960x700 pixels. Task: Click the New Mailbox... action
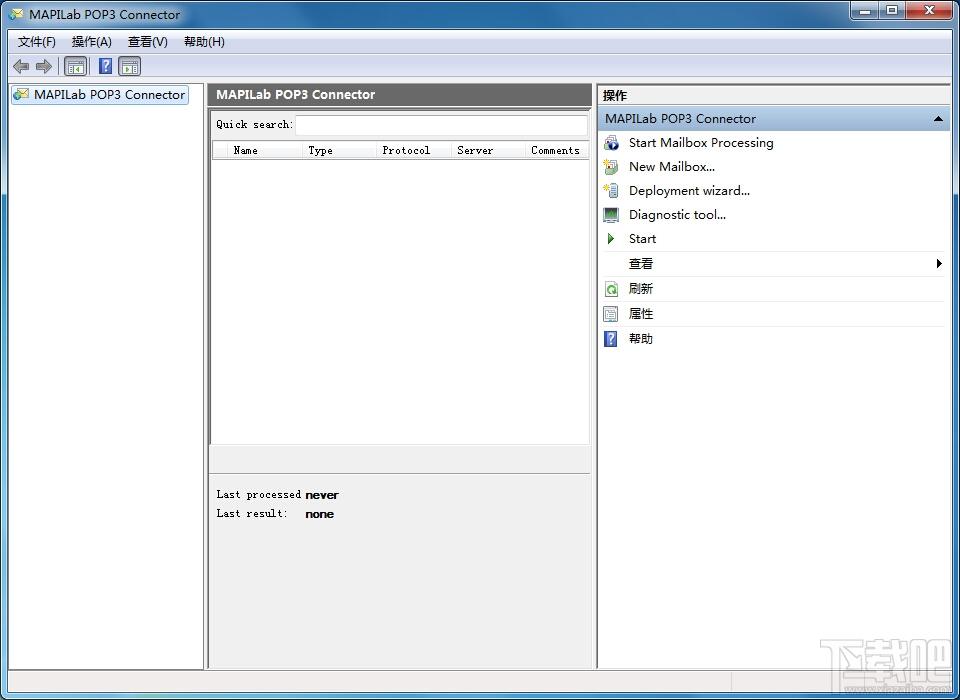point(672,167)
